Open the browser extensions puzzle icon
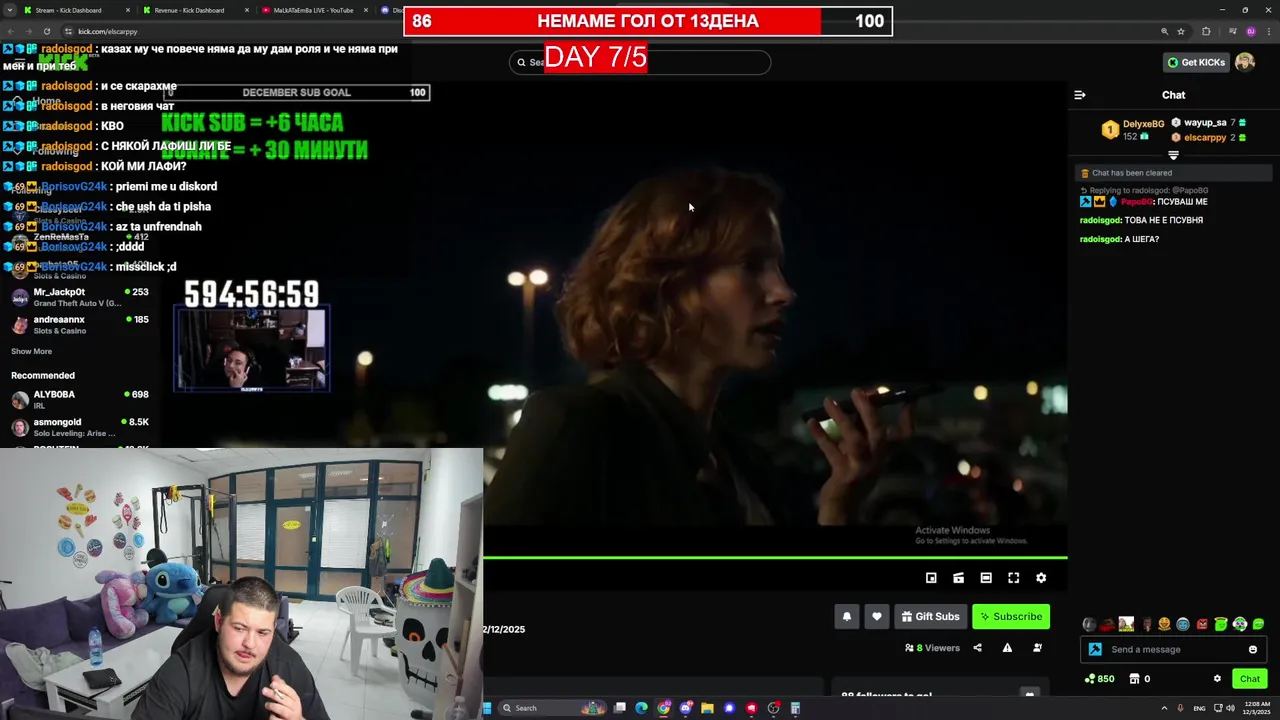Screen dimensions: 1280x720 1206,31
